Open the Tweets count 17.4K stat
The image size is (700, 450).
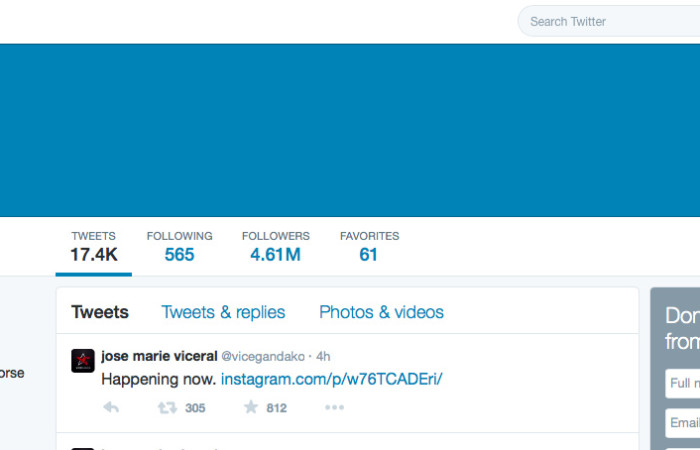(94, 247)
